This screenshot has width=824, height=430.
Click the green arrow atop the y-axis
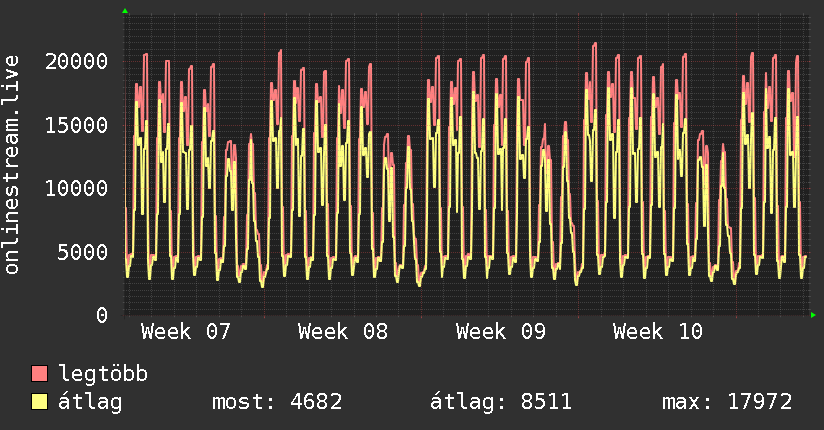[x=125, y=11]
